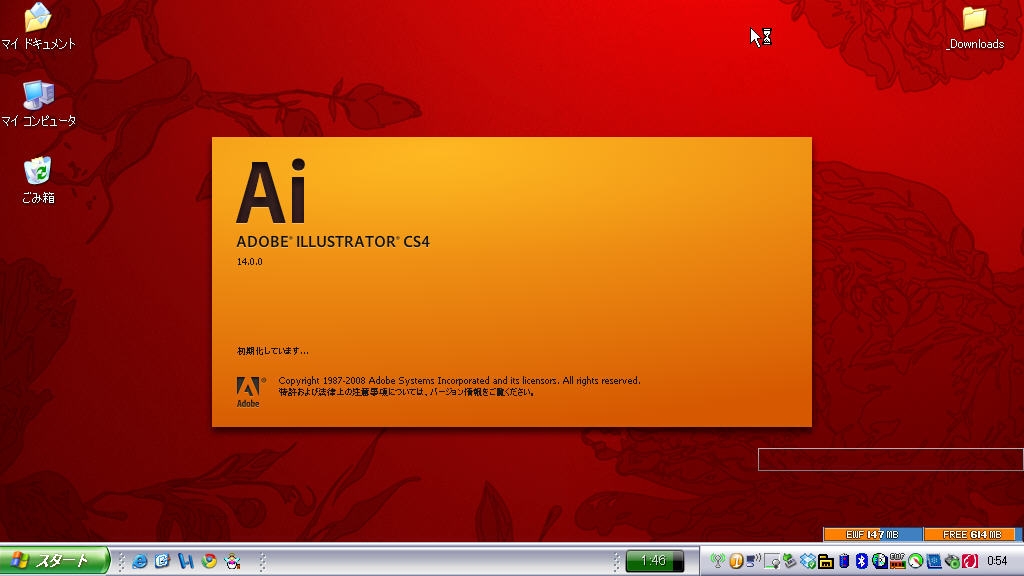Click the blue H-shaped Quick Launch icon
The image size is (1024, 576).
[185, 561]
